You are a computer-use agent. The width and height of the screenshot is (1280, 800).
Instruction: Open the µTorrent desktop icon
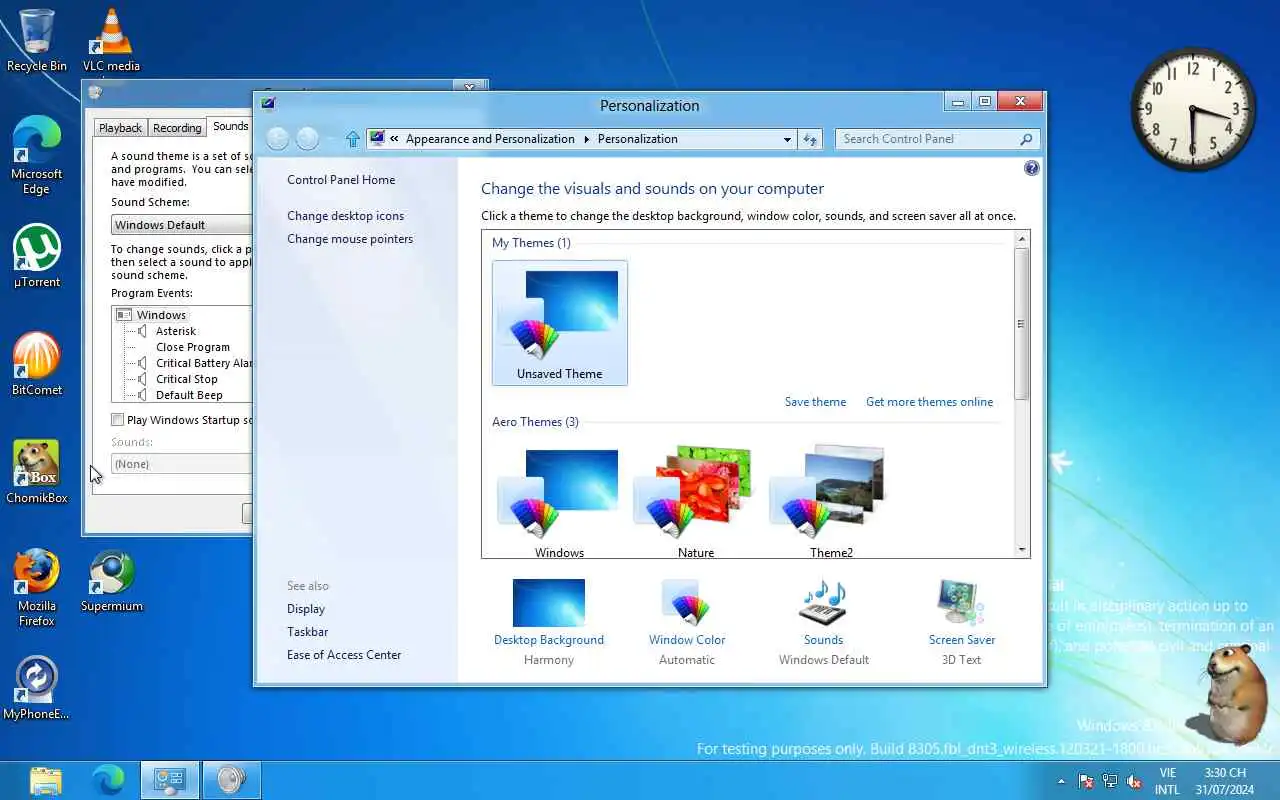(x=37, y=256)
